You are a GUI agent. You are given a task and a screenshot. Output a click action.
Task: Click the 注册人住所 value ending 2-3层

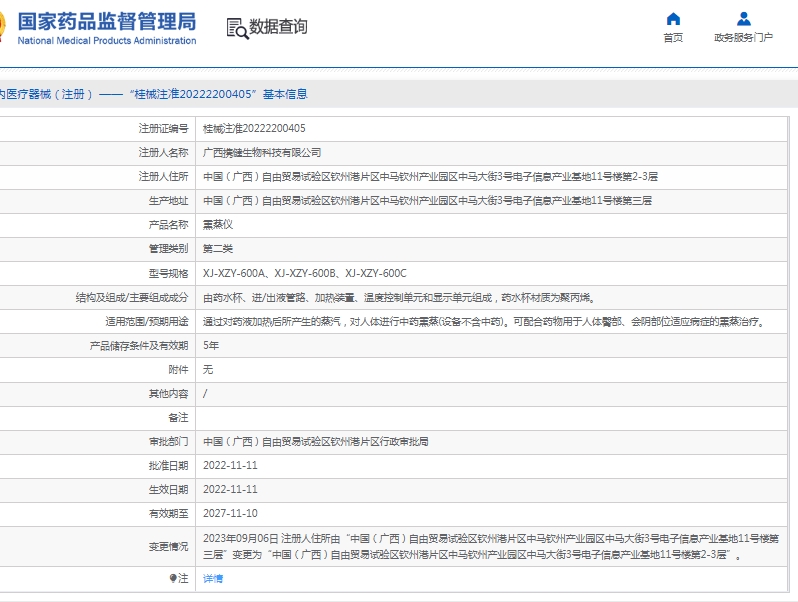coord(430,177)
